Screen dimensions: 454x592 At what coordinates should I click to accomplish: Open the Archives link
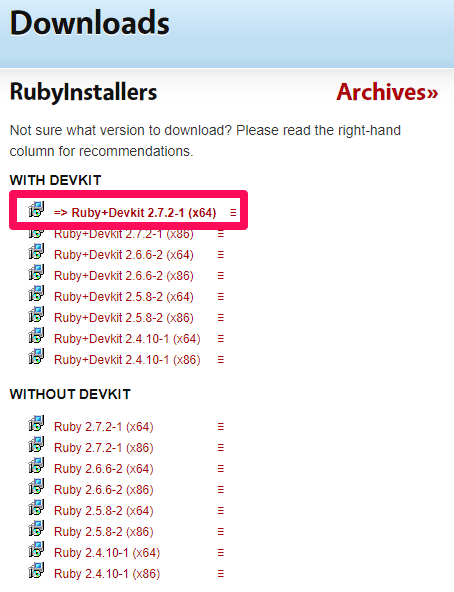click(x=387, y=92)
